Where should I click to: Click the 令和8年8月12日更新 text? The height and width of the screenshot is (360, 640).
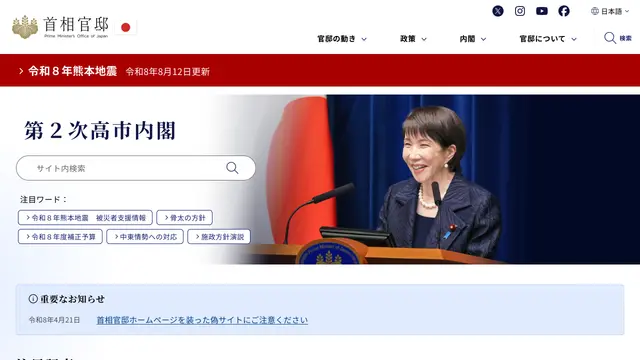coord(168,72)
